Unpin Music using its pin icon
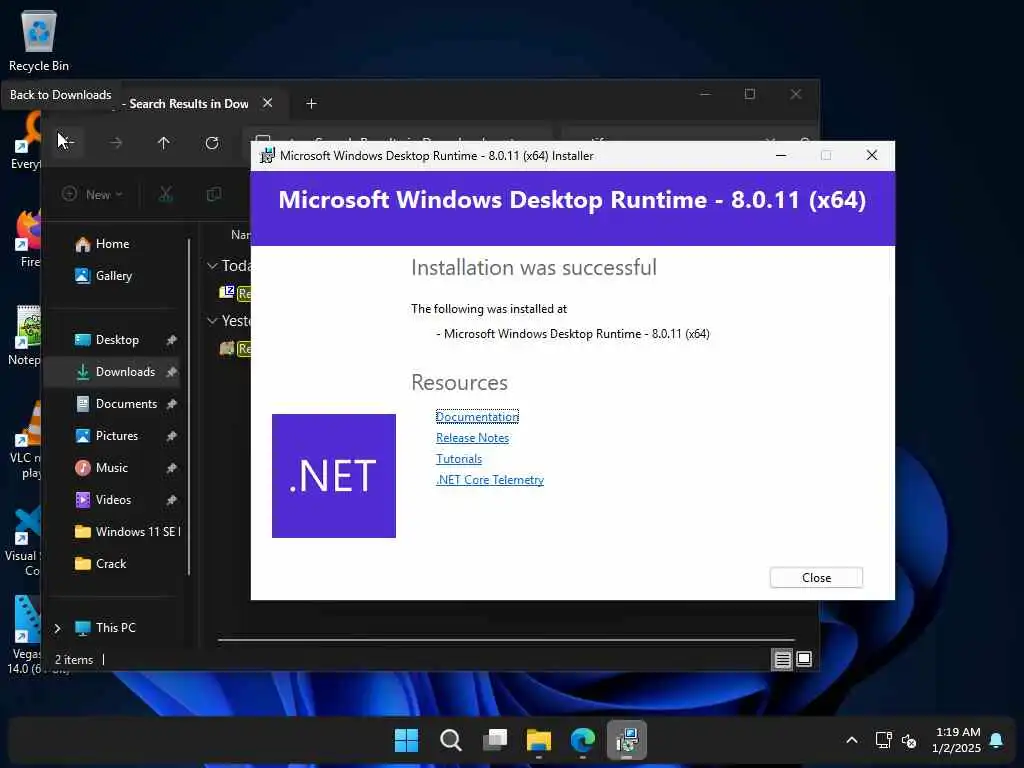This screenshot has height=768, width=1024. point(171,468)
